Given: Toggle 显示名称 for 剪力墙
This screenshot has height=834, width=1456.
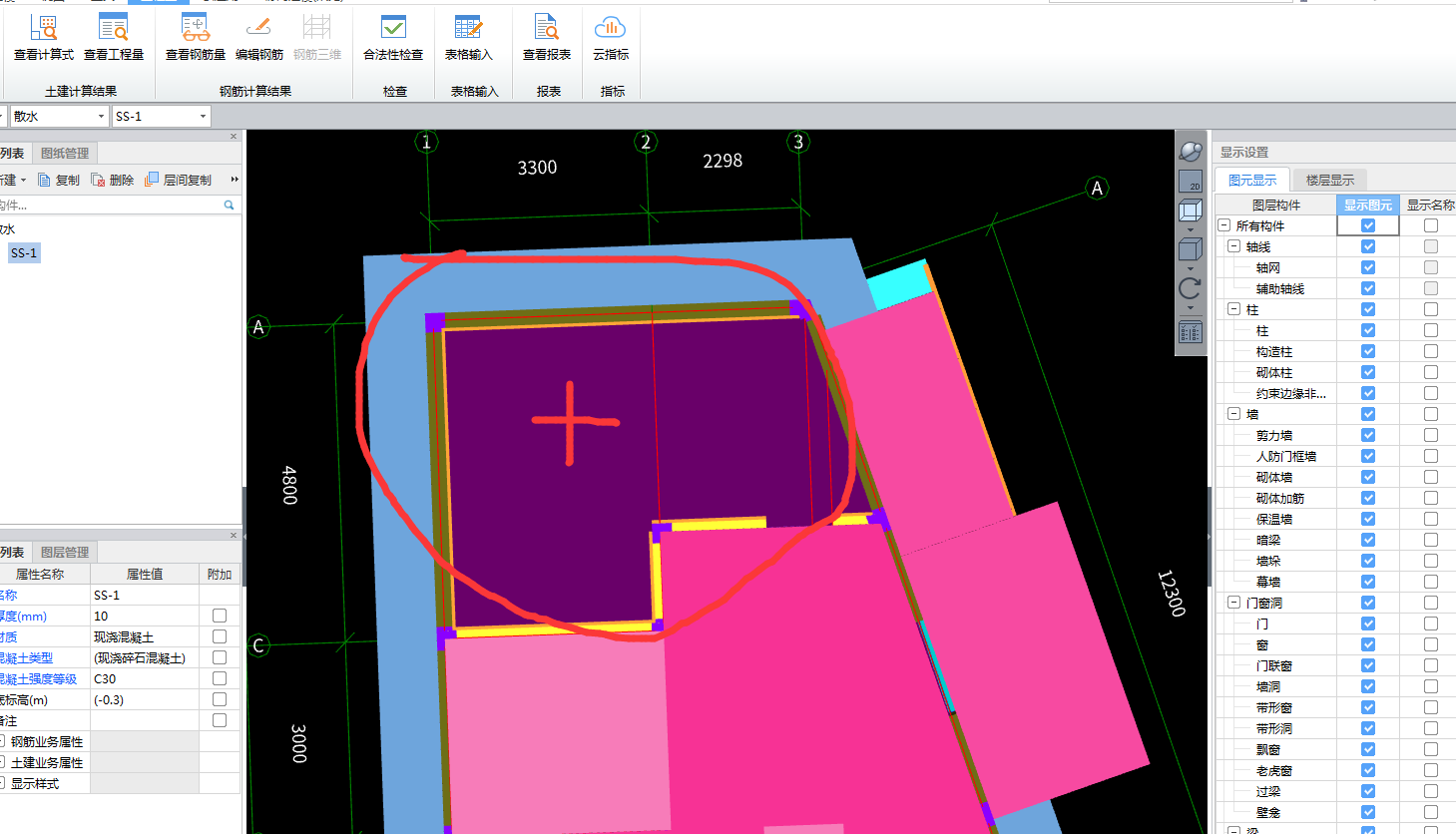Looking at the screenshot, I should tap(1431, 435).
